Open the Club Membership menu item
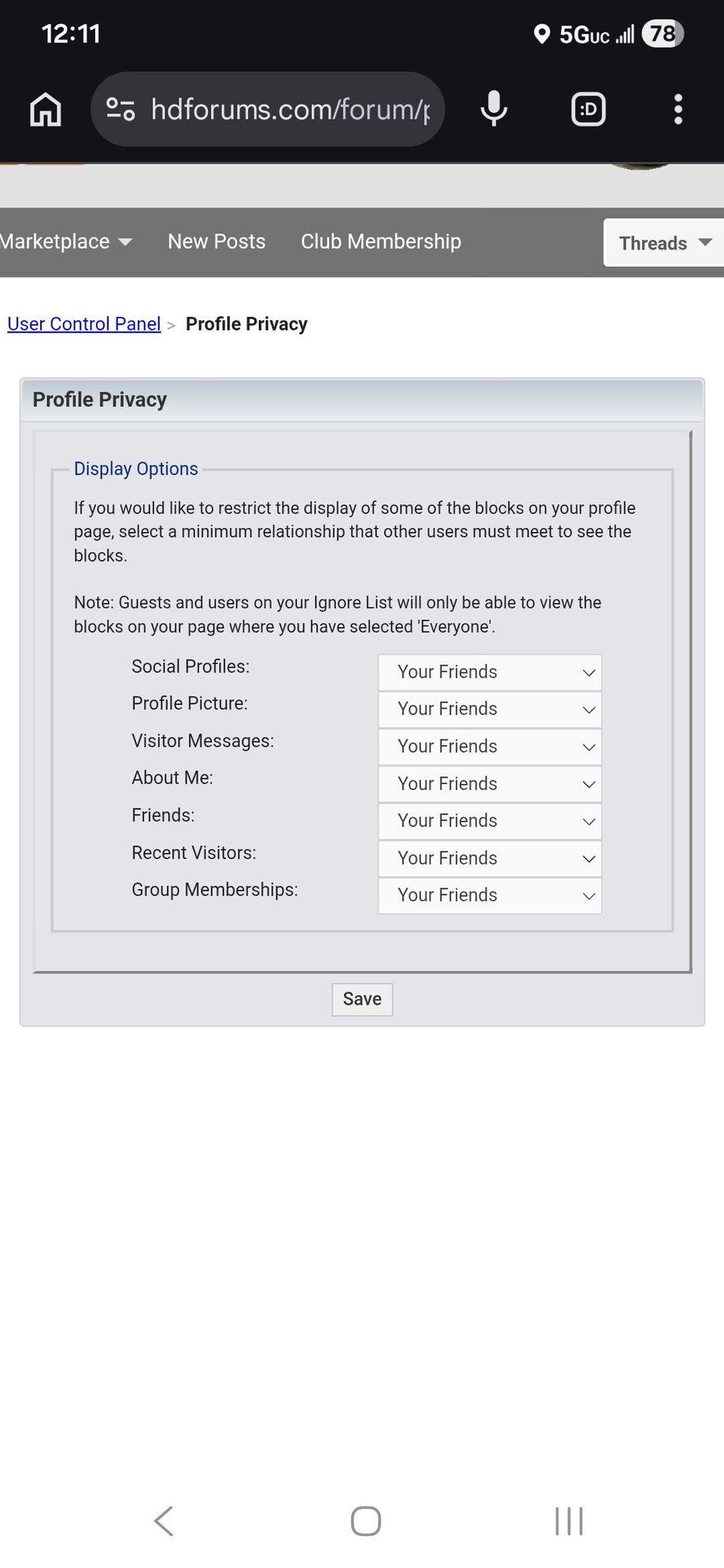Image resolution: width=724 pixels, height=1568 pixels. pos(381,242)
